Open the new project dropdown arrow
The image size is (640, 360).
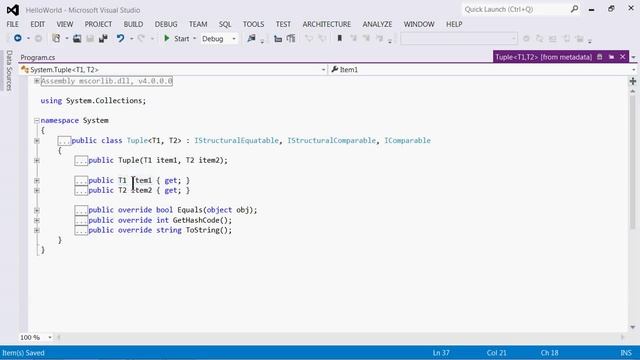[x=67, y=39]
